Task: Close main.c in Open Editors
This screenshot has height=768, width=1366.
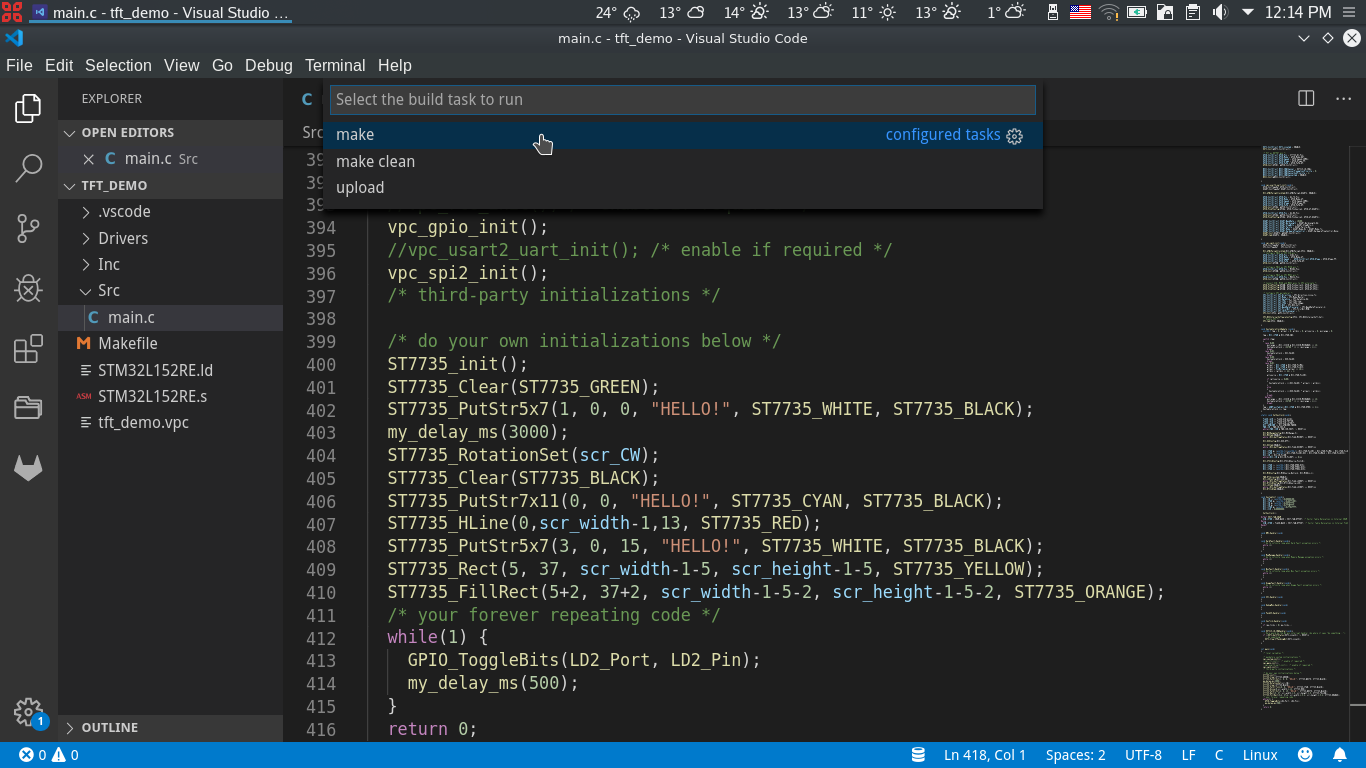Action: click(x=88, y=159)
